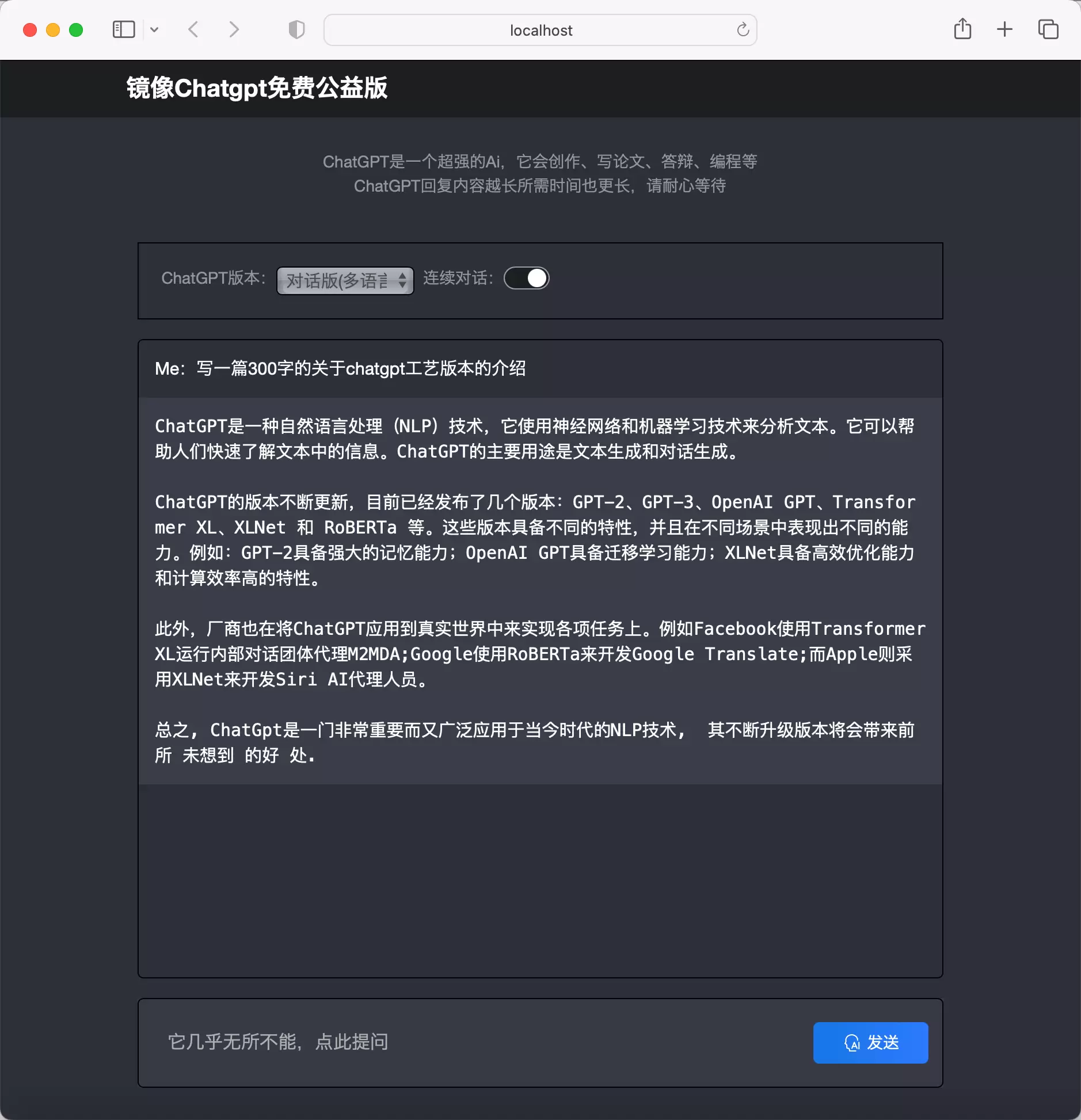Click the 连续对话: label

[x=458, y=278]
